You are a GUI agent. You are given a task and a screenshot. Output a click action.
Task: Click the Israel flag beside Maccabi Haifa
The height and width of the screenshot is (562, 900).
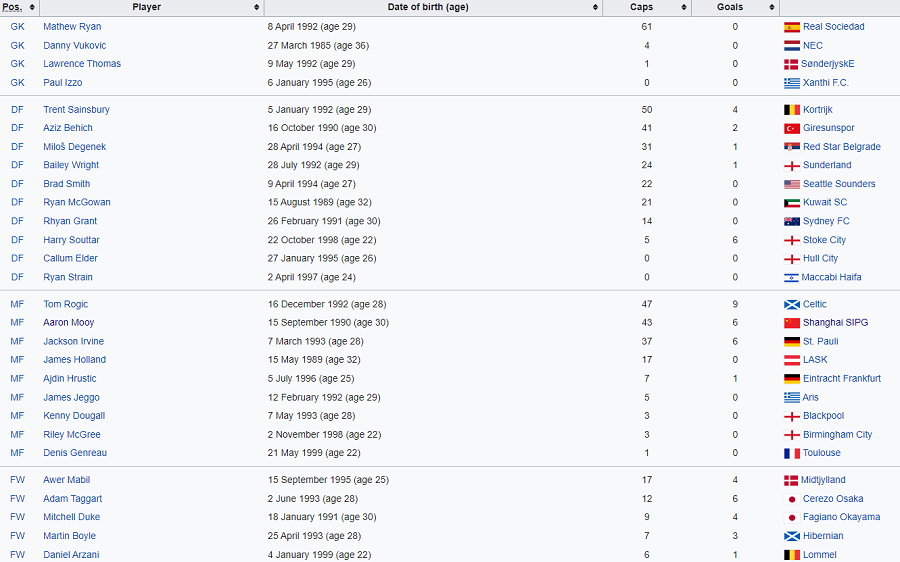coord(791,278)
